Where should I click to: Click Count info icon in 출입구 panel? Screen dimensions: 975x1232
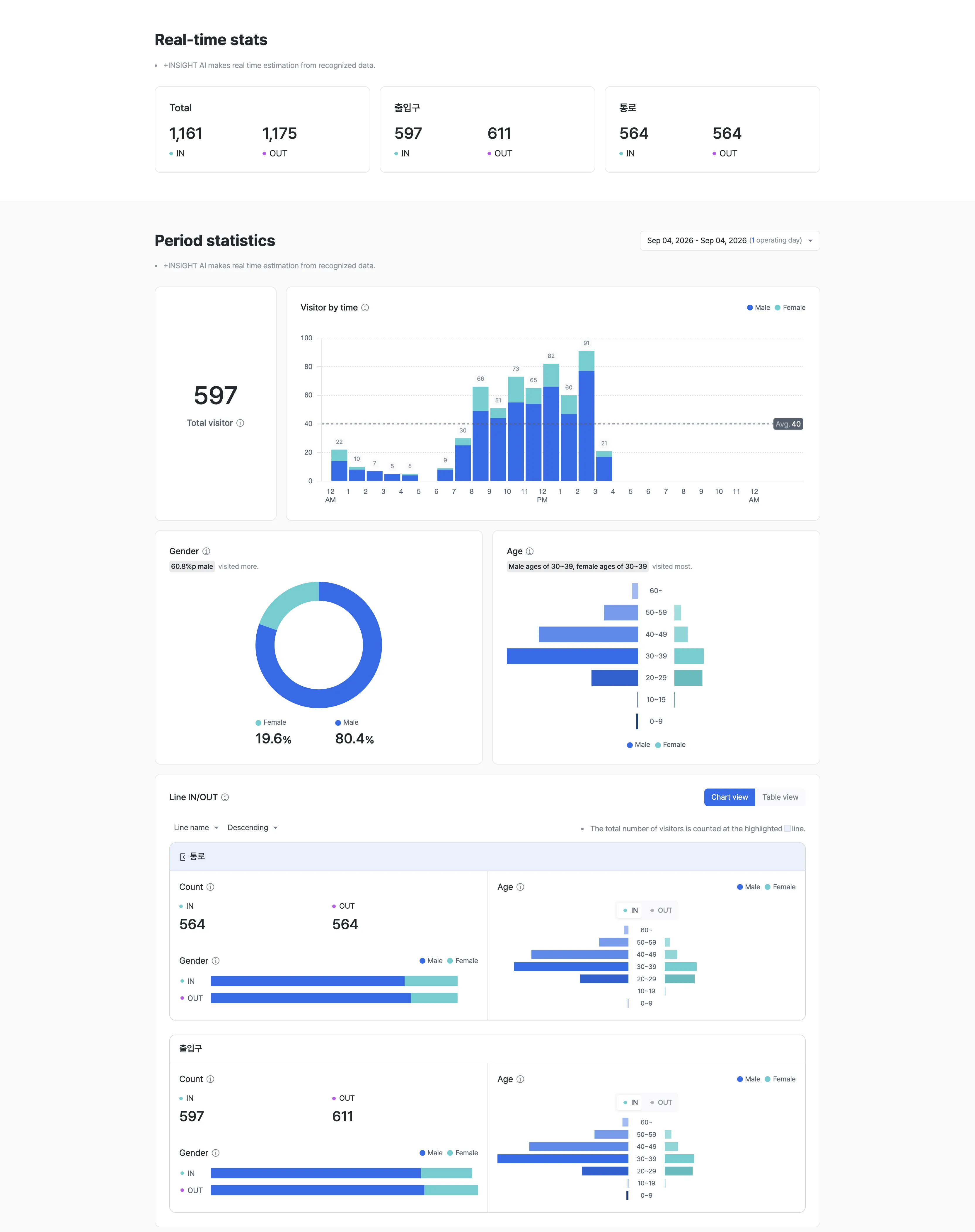pos(210,1079)
